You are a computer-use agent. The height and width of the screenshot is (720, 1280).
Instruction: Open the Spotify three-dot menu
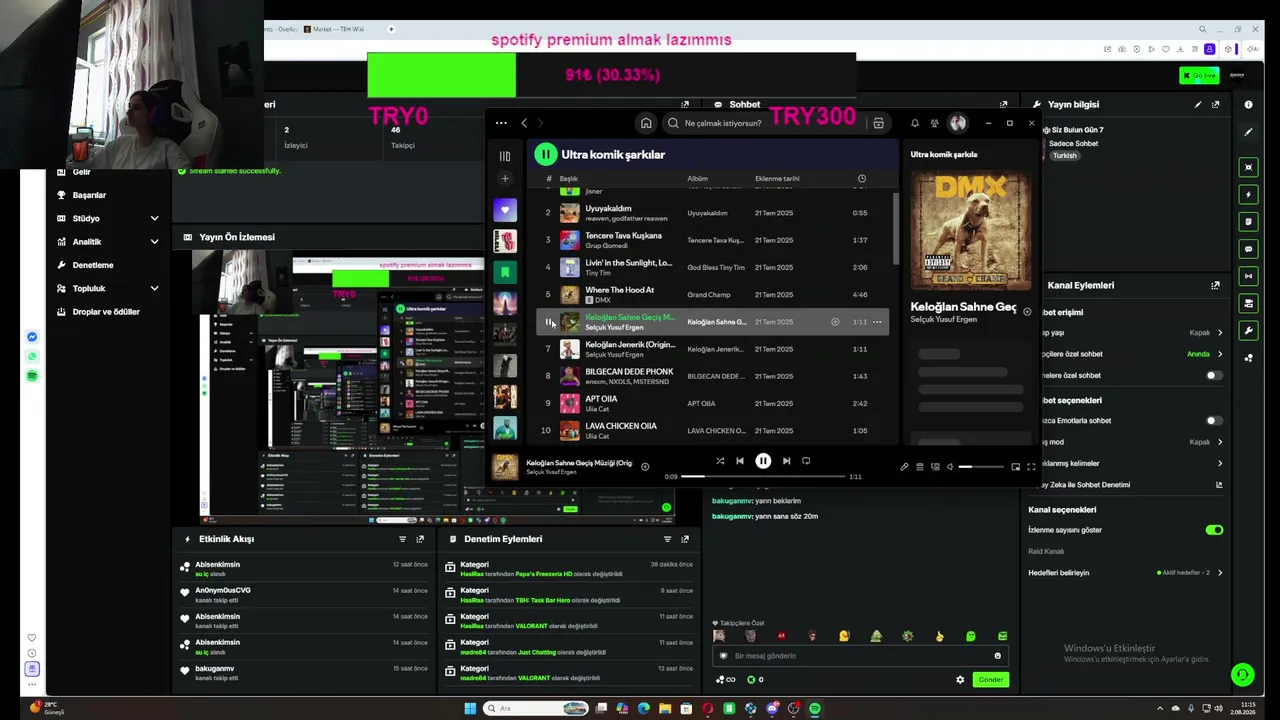point(501,123)
